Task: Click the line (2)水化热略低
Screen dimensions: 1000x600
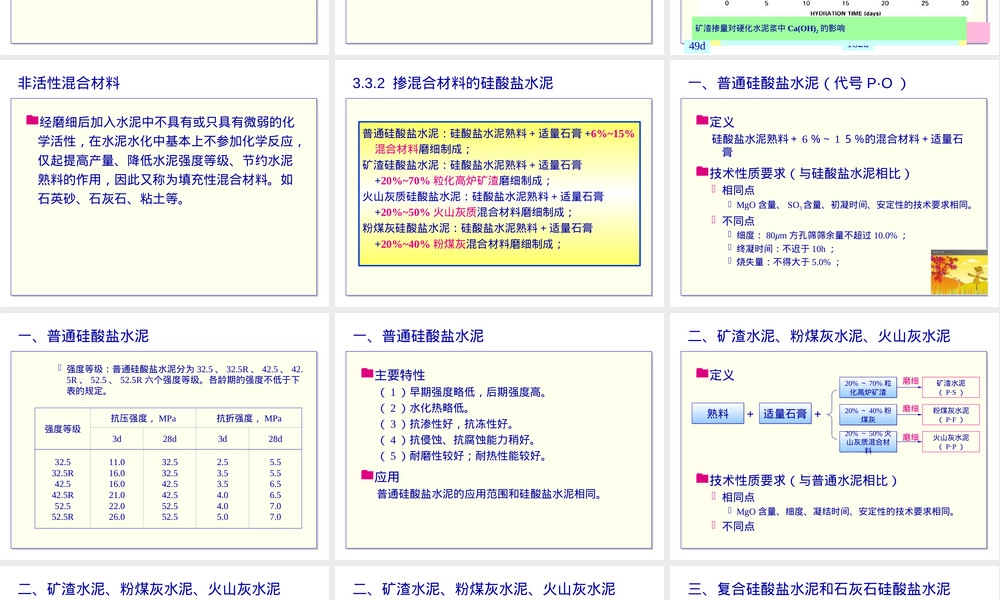Action: pyautogui.click(x=425, y=408)
